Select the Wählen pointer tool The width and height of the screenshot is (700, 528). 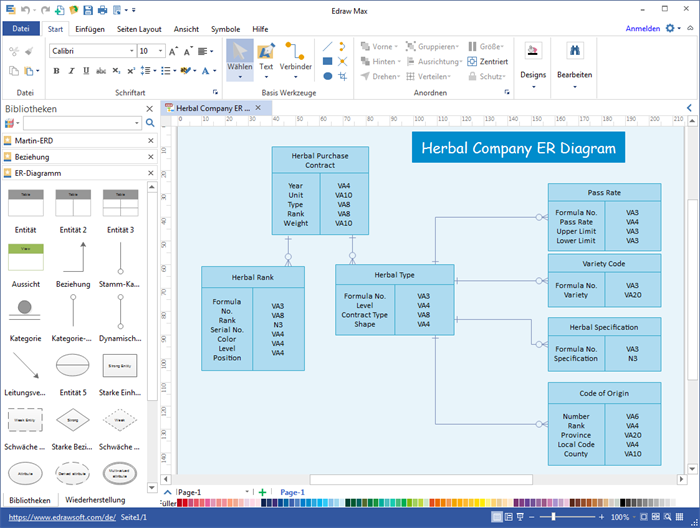(x=239, y=58)
